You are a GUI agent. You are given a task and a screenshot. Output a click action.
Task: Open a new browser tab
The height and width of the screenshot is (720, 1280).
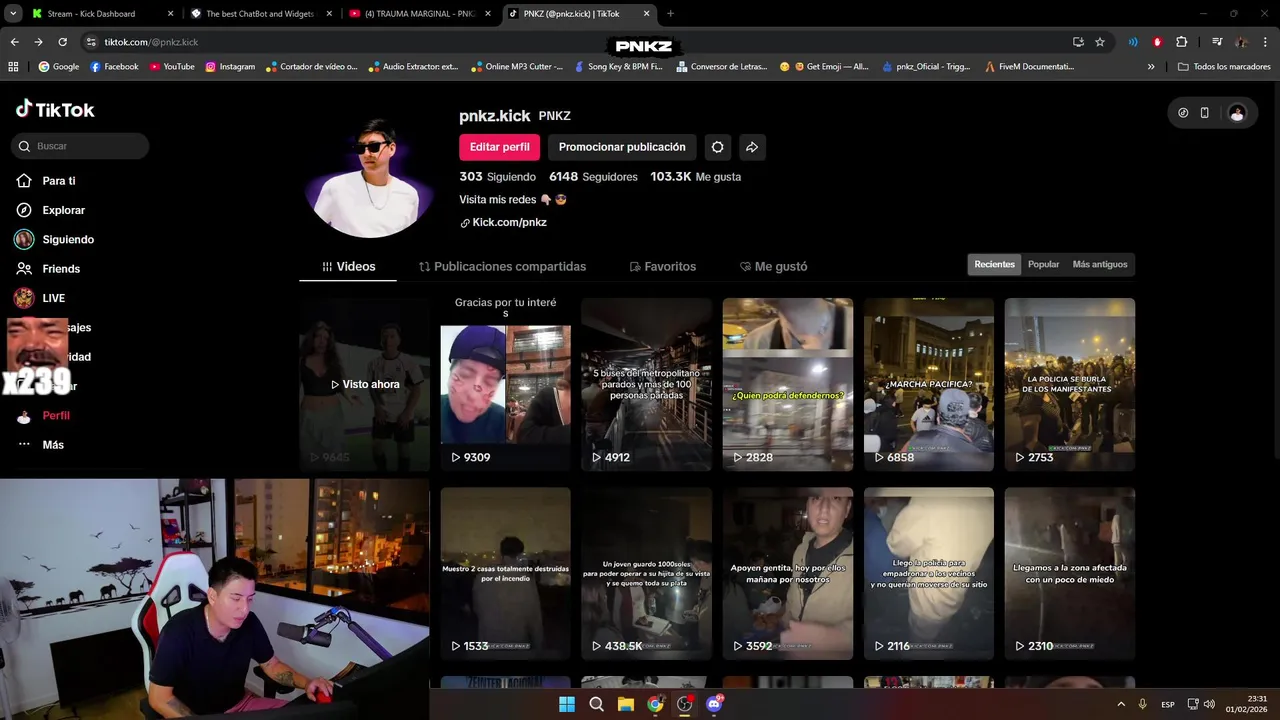click(x=670, y=14)
